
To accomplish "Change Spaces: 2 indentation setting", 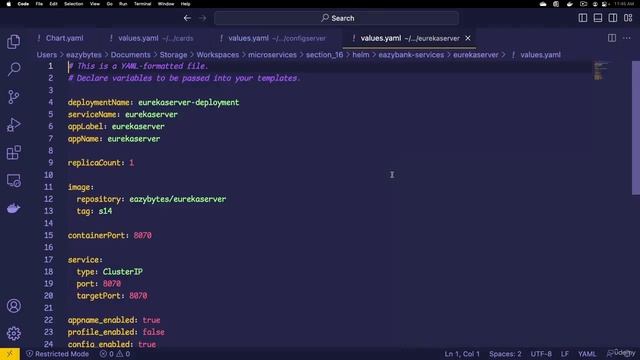I will point(505,354).
